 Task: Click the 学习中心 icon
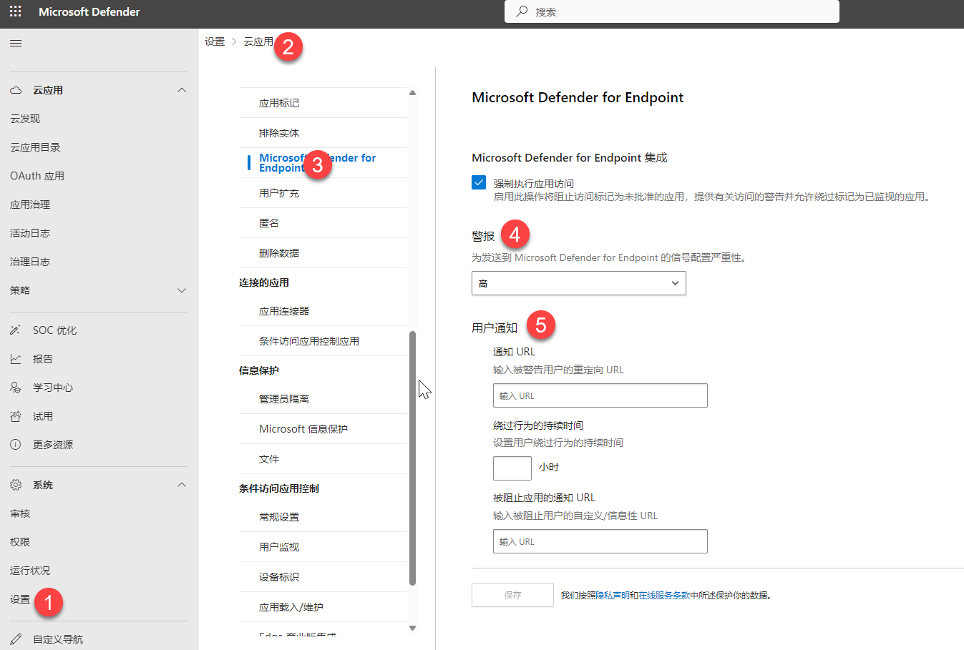click(15, 387)
